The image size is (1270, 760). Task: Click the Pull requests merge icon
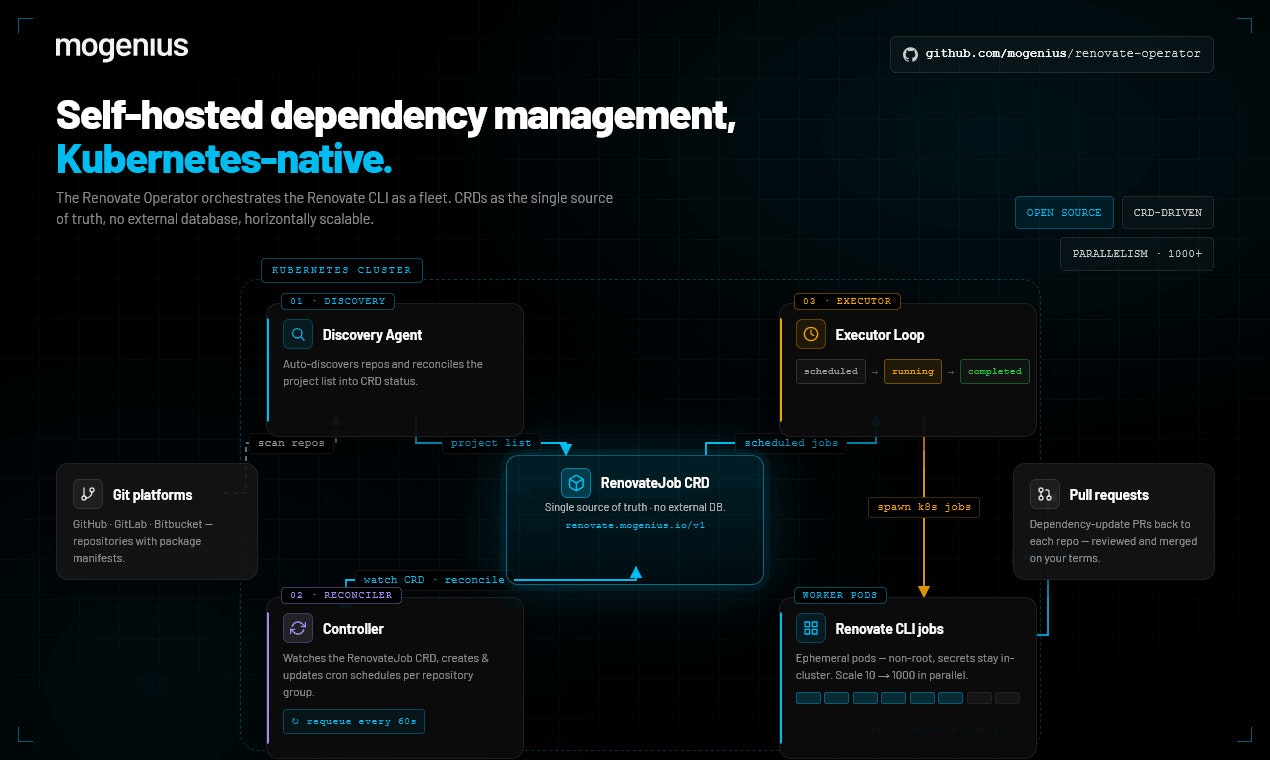1045,494
